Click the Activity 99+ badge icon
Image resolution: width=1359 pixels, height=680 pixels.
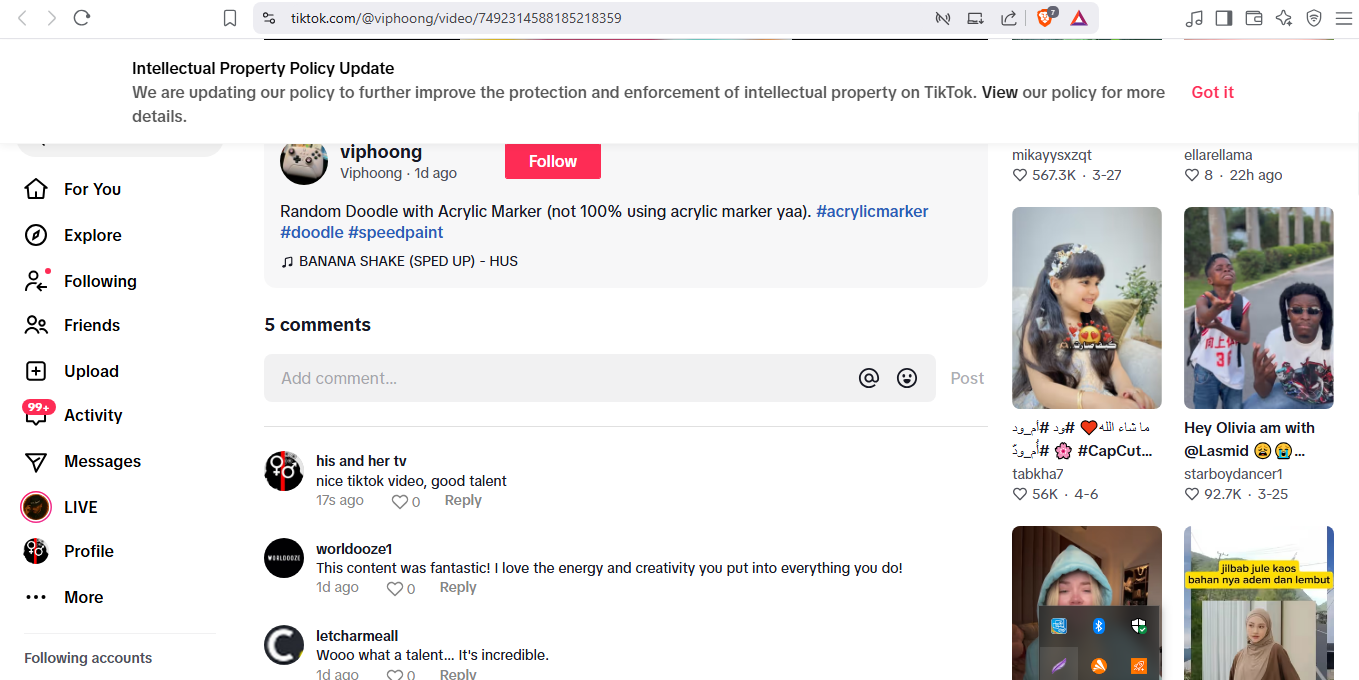[38, 411]
